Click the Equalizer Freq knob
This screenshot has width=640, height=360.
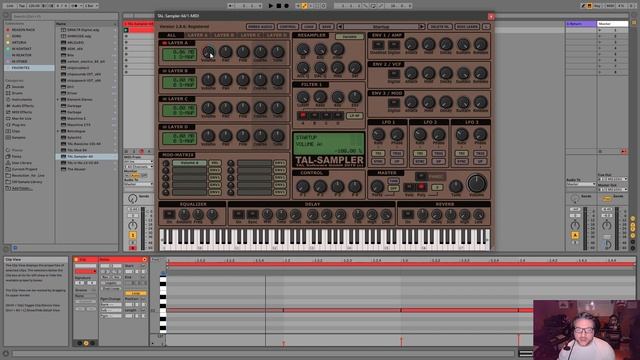(x=198, y=214)
